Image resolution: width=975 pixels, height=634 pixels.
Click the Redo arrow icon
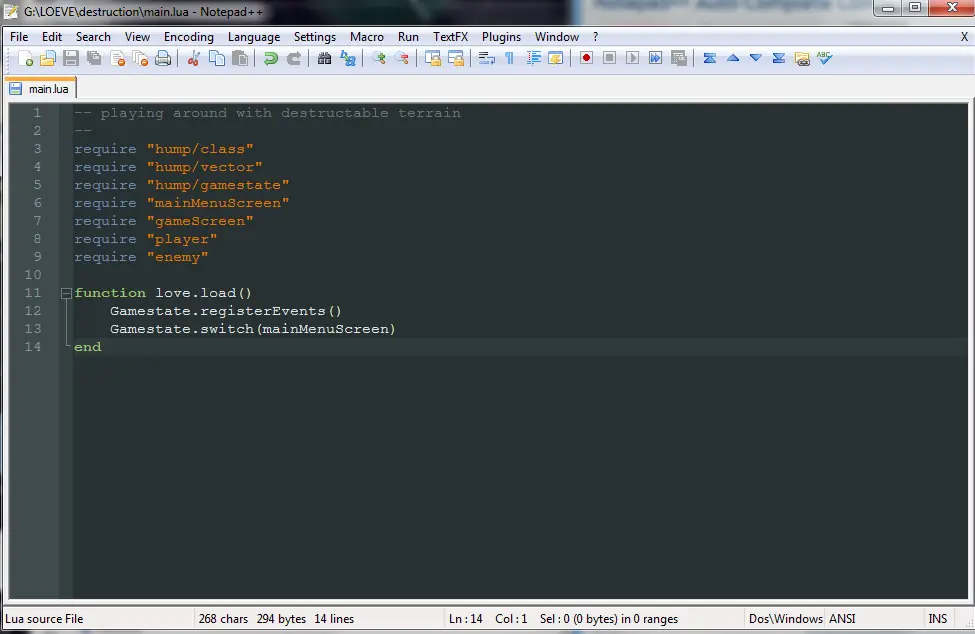tap(293, 58)
